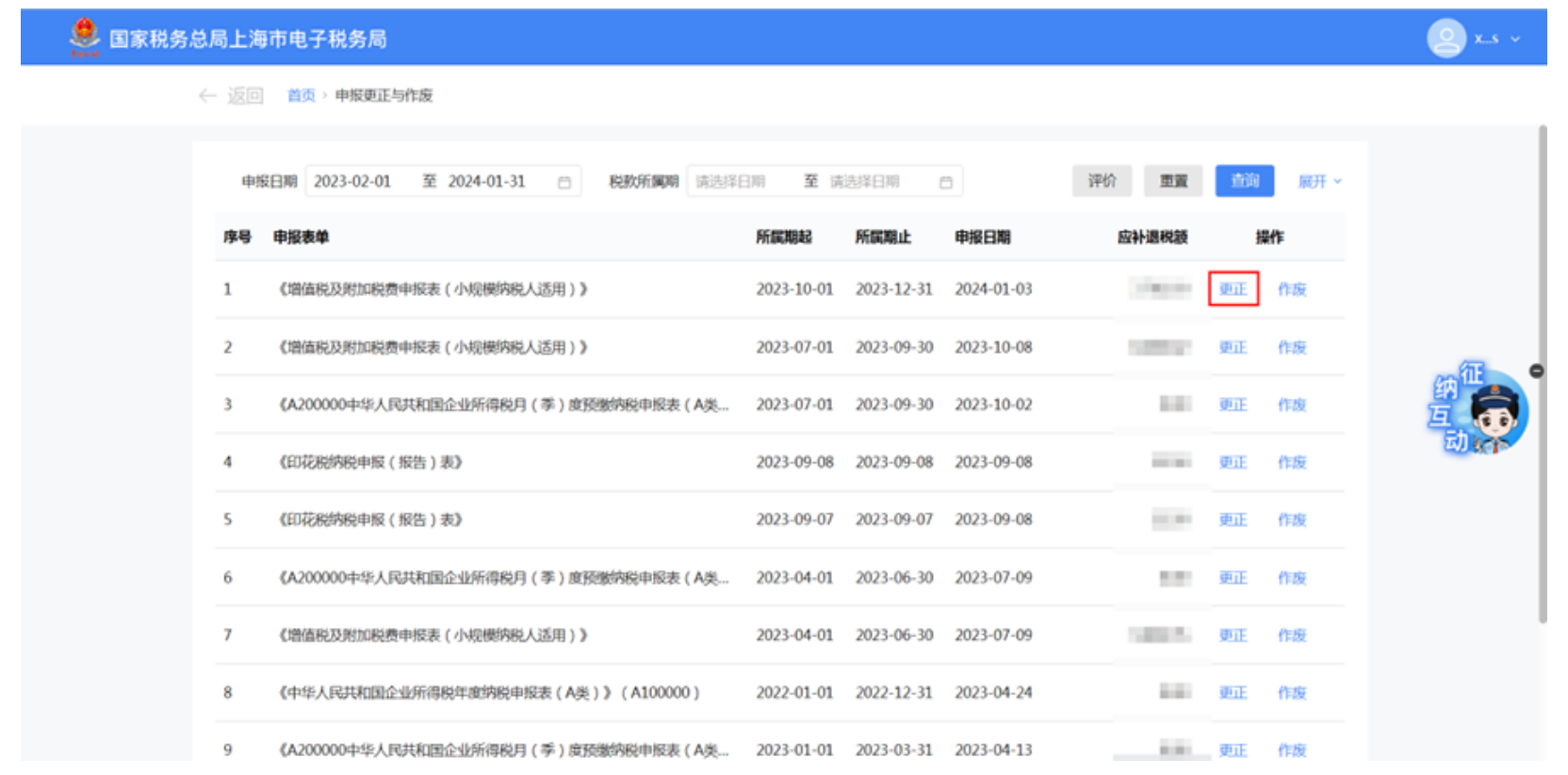Click the 重置 reset button
The height and width of the screenshot is (775, 1568).
1173,181
